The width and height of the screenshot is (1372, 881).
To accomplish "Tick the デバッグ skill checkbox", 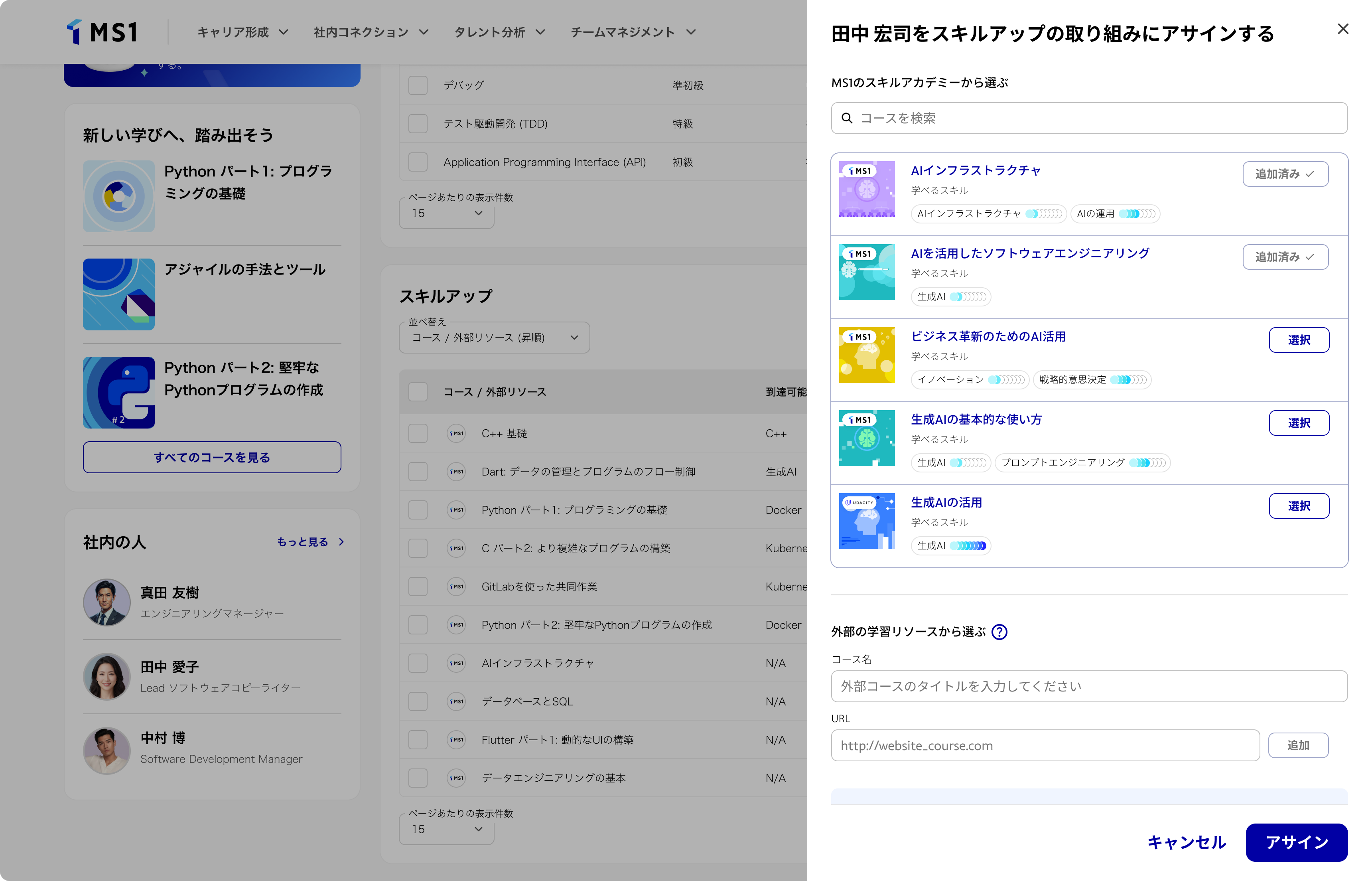I will coord(418,85).
